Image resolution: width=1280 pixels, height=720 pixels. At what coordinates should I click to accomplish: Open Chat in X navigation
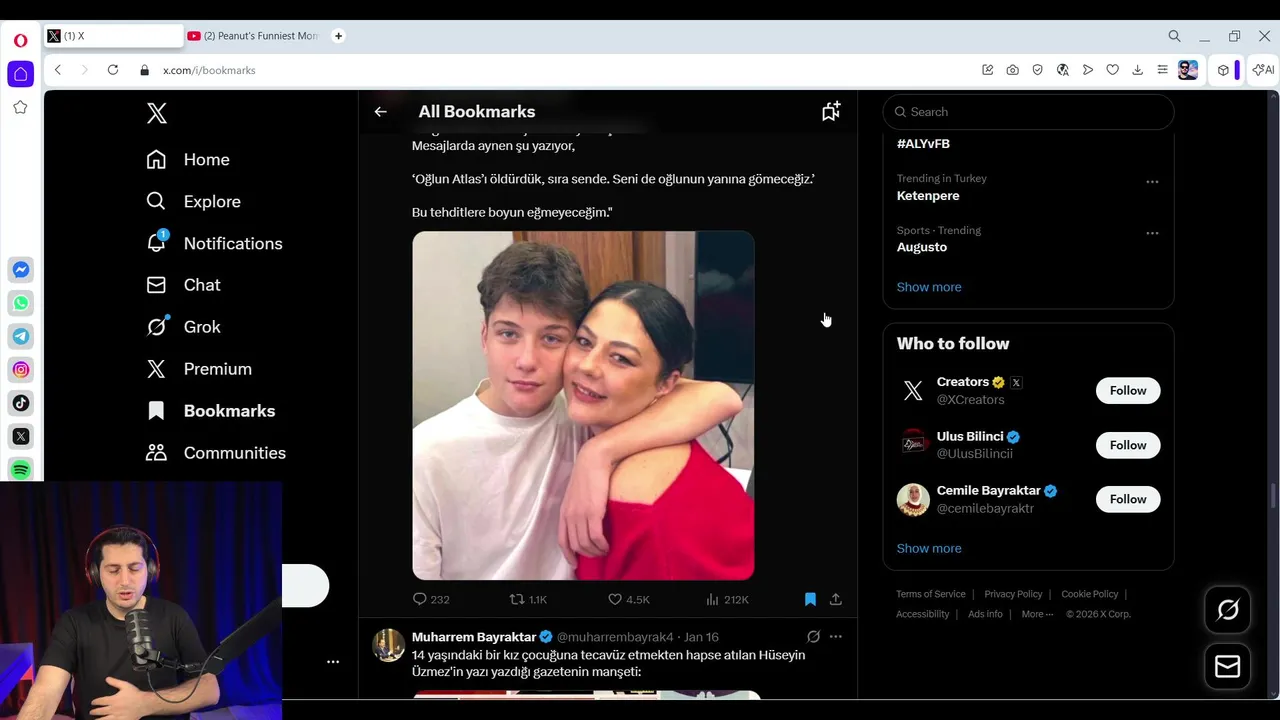coord(183,285)
